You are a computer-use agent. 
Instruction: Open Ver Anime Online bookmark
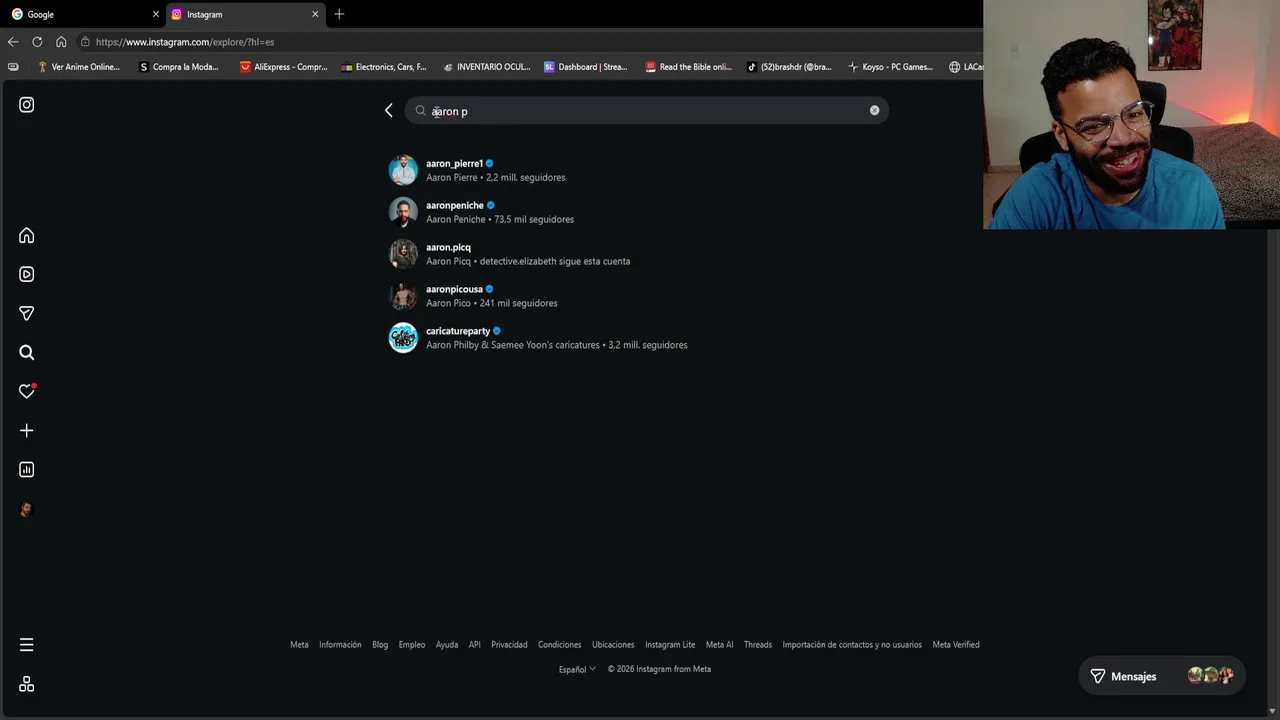pyautogui.click(x=78, y=67)
